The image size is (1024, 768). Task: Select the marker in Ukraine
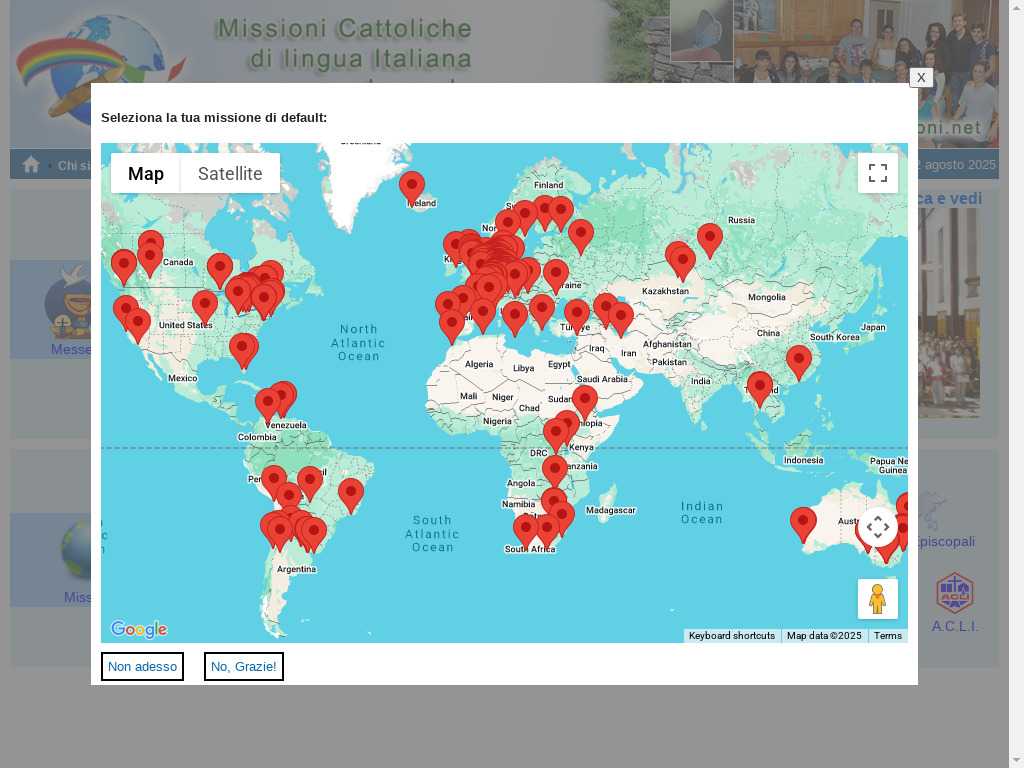tap(556, 276)
